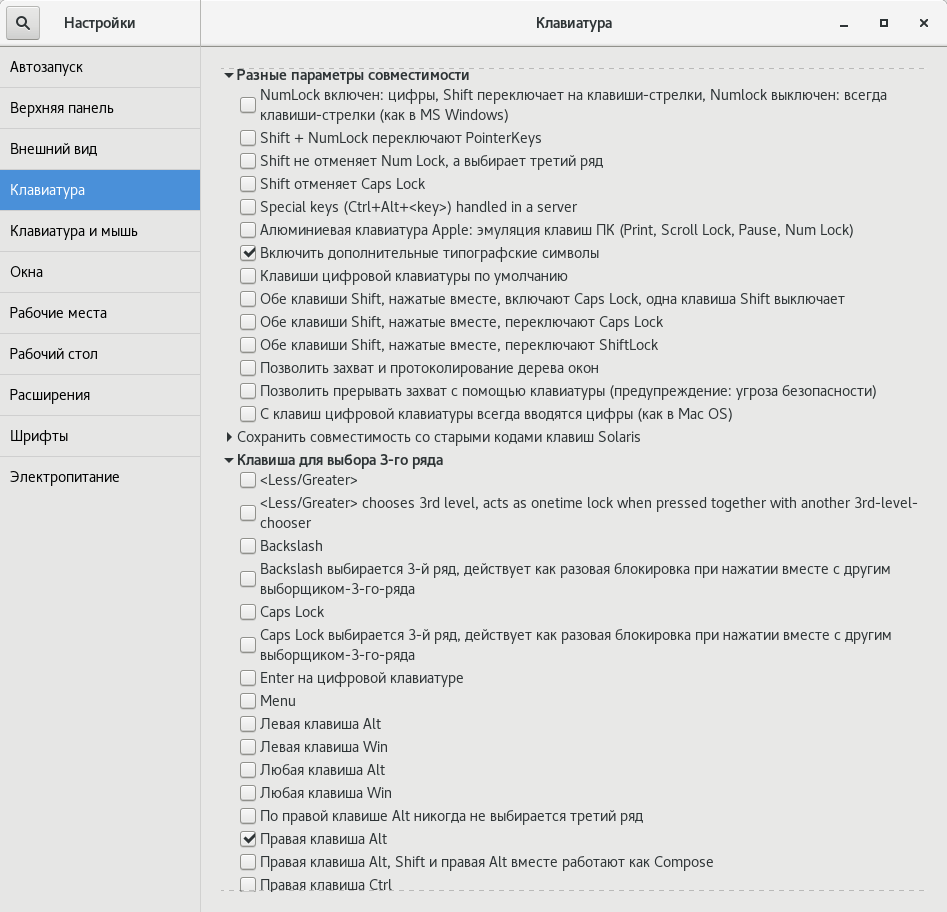Select the Клавиатура sidebar item
This screenshot has height=912, width=947.
pos(100,190)
